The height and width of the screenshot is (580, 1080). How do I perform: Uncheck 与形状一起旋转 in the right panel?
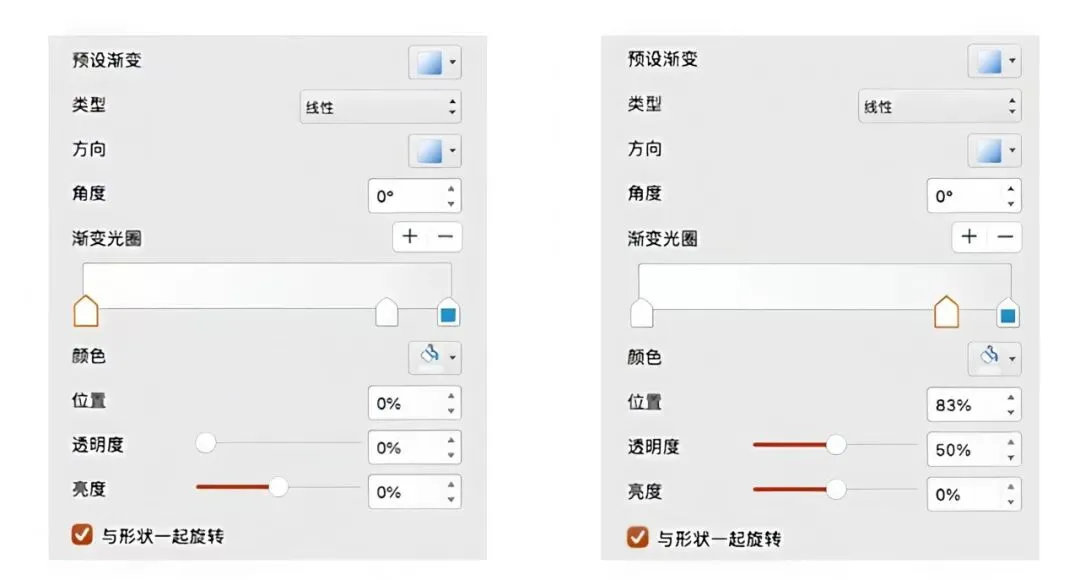pyautogui.click(x=636, y=538)
